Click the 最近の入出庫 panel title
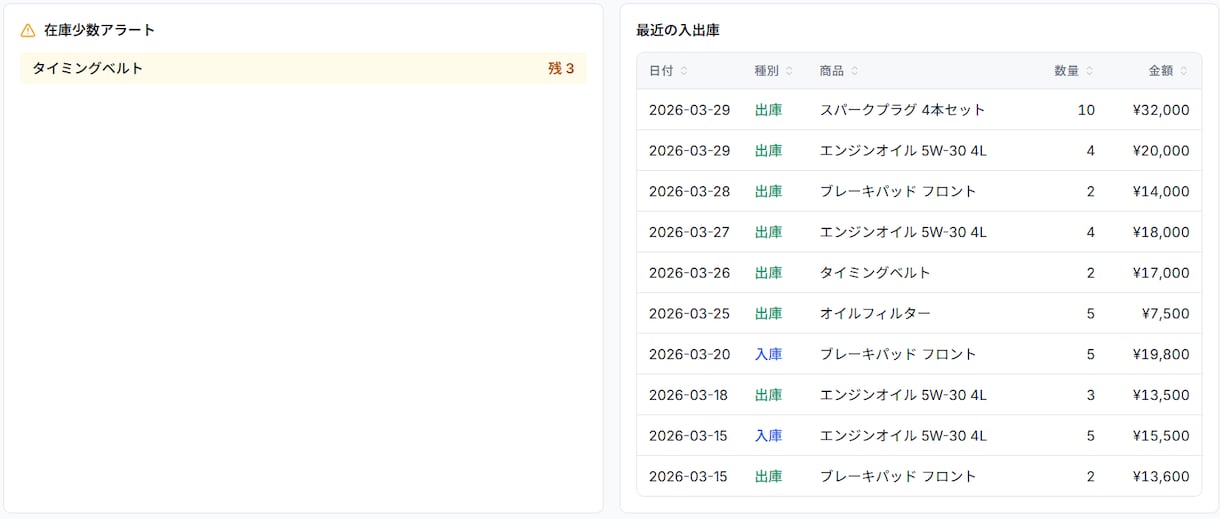Screen dimensions: 1220x519 (678, 30)
